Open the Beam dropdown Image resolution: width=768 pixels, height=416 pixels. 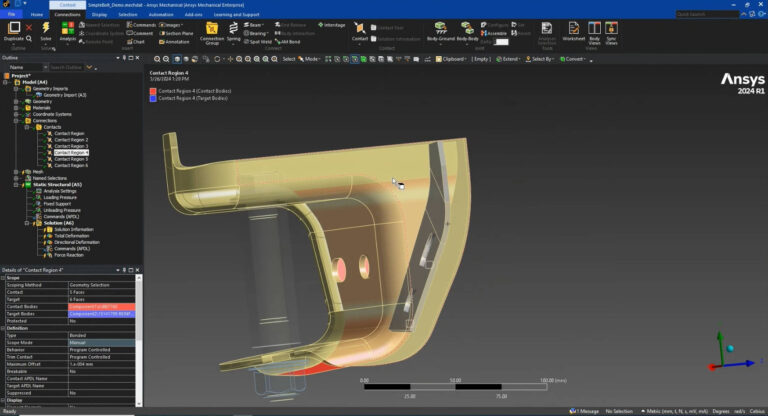pyautogui.click(x=254, y=24)
